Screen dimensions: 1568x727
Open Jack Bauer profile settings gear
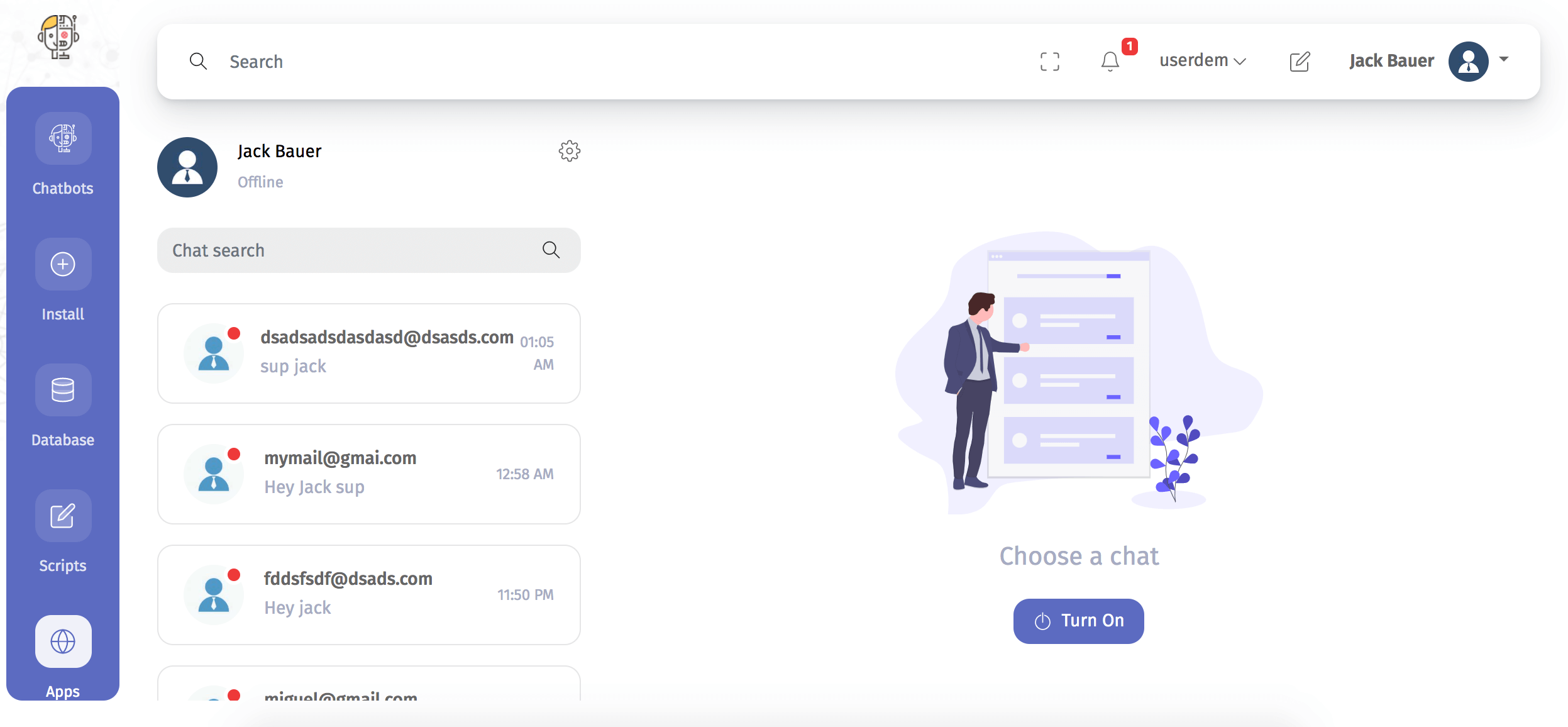coord(570,151)
